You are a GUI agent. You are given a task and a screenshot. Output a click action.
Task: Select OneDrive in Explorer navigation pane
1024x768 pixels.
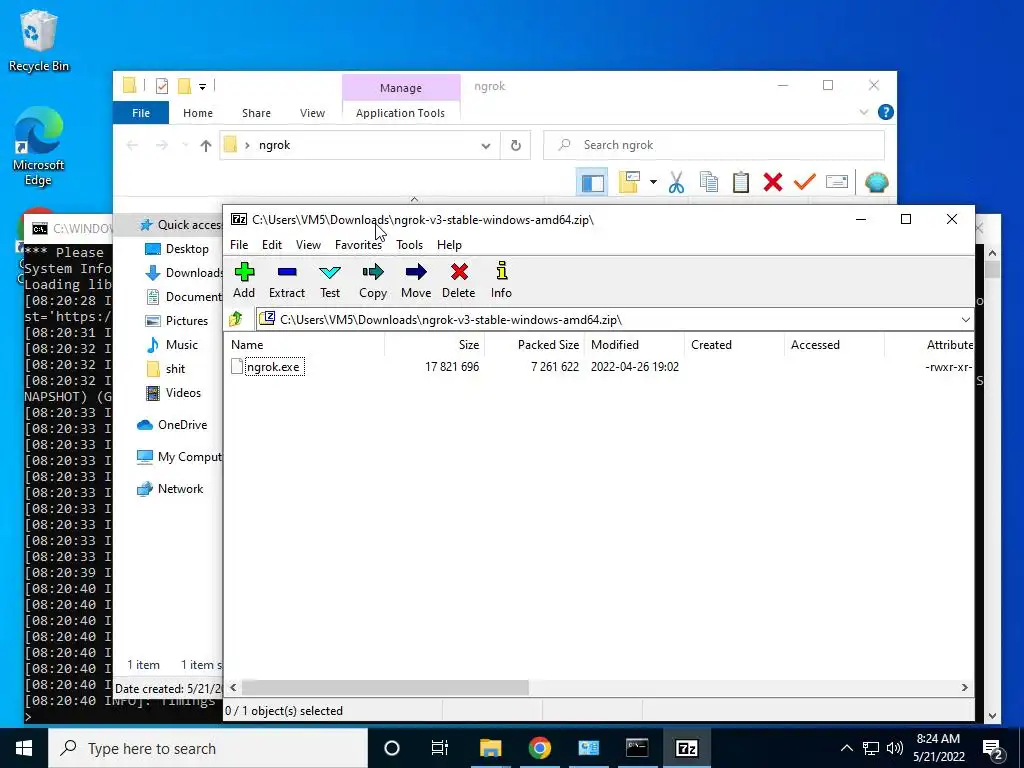(x=172, y=425)
